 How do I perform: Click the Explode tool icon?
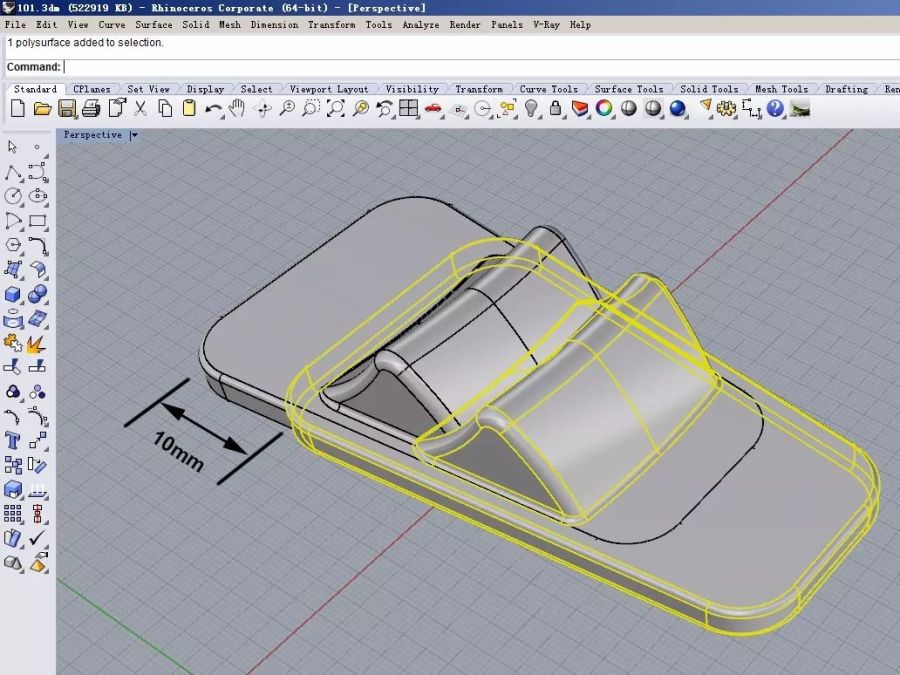(37, 344)
